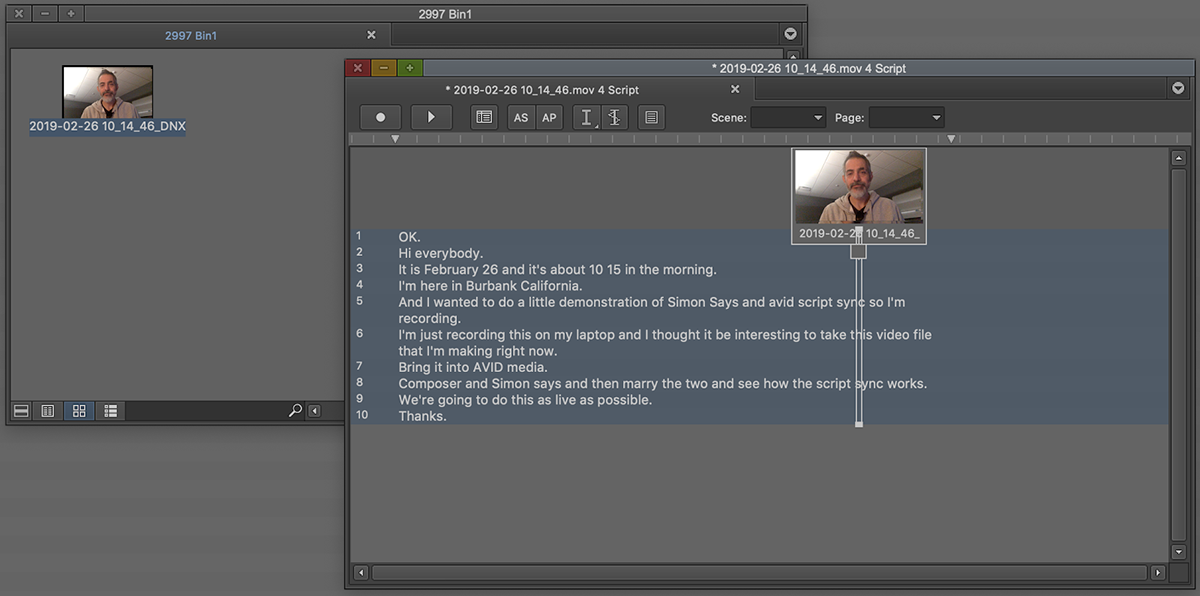
Task: Enable Brief view in the bin
Action: click(20, 410)
